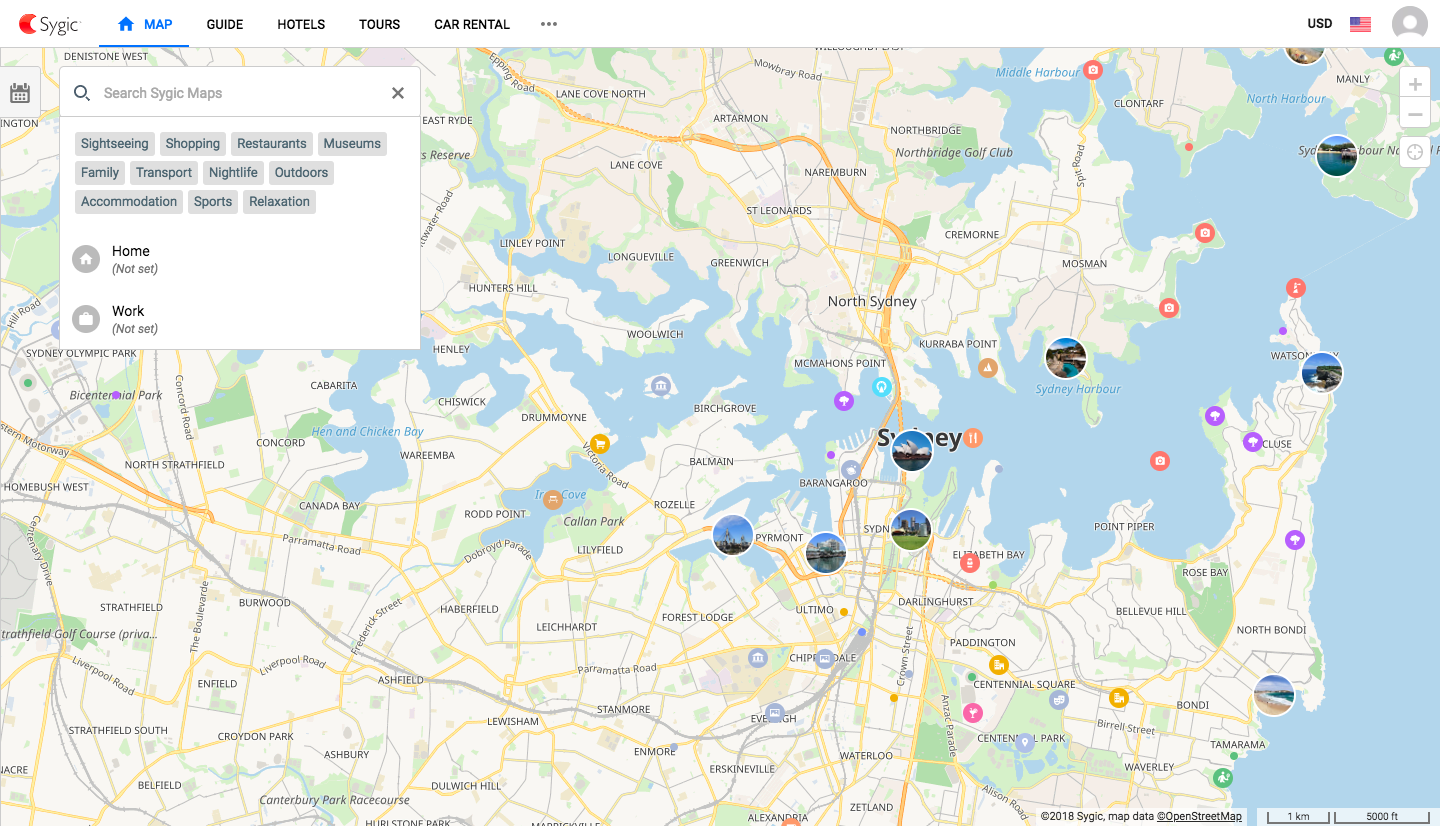Image resolution: width=1440 pixels, height=826 pixels.
Task: Click the hotel marker at Centennial Square
Action: coord(998,665)
